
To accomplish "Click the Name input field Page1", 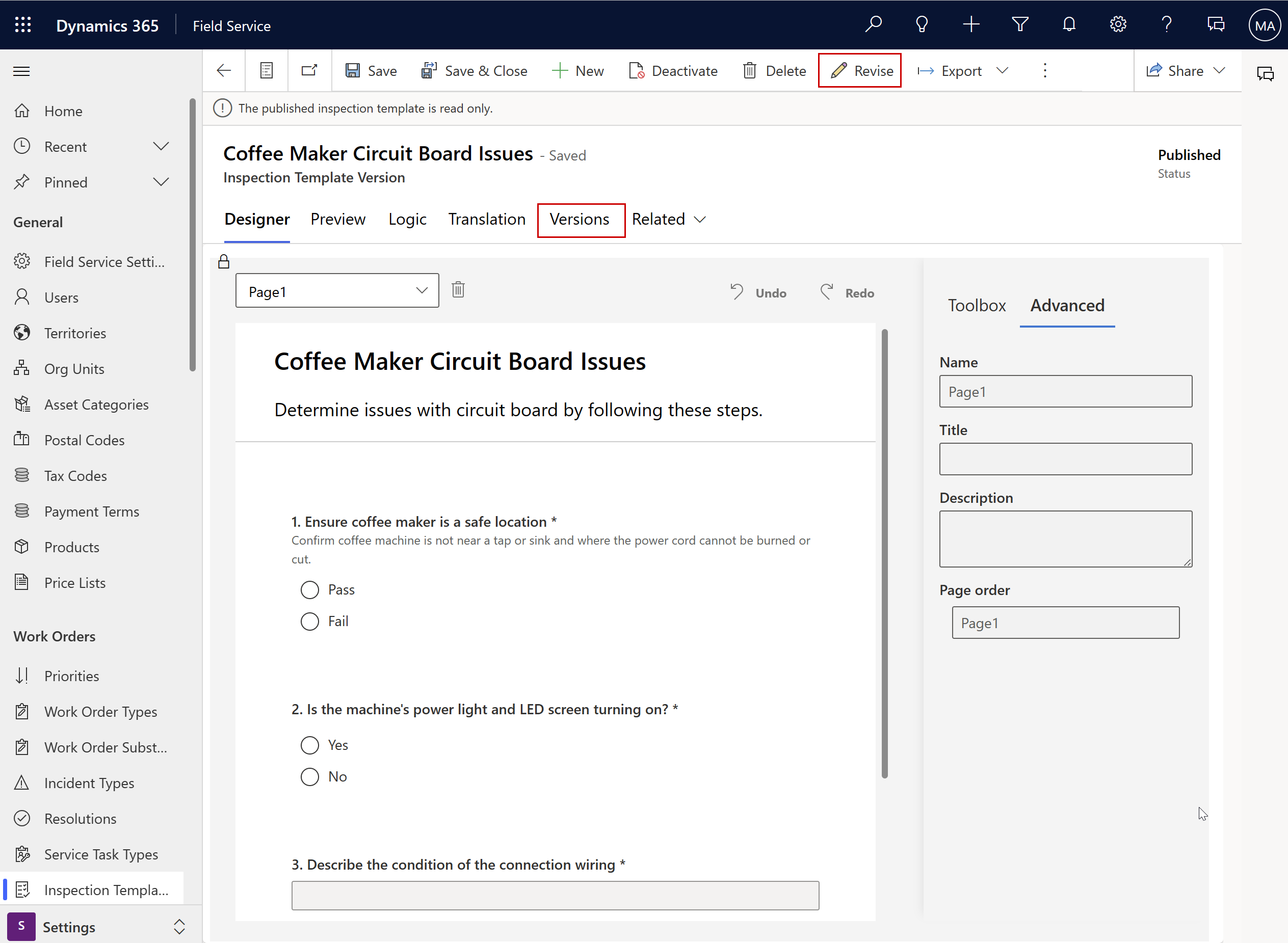I will pyautogui.click(x=1065, y=391).
